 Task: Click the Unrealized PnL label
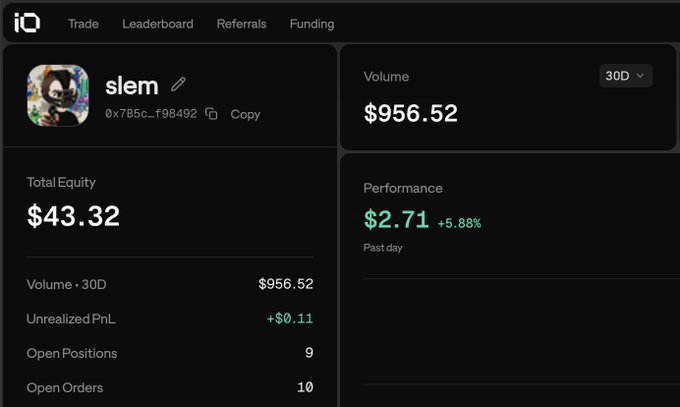click(x=71, y=319)
